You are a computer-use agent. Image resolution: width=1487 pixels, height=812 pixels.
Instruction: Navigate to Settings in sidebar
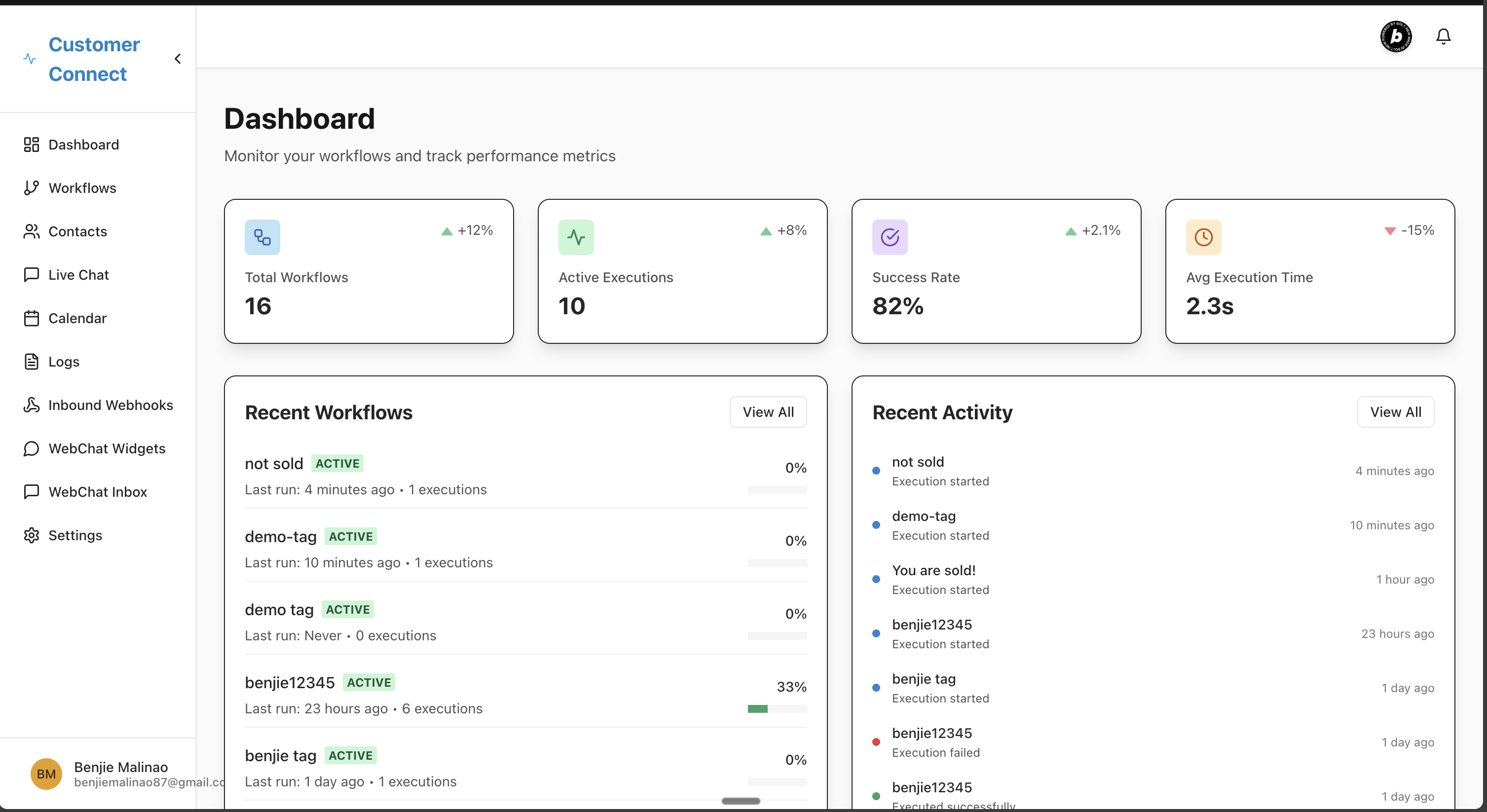point(75,535)
